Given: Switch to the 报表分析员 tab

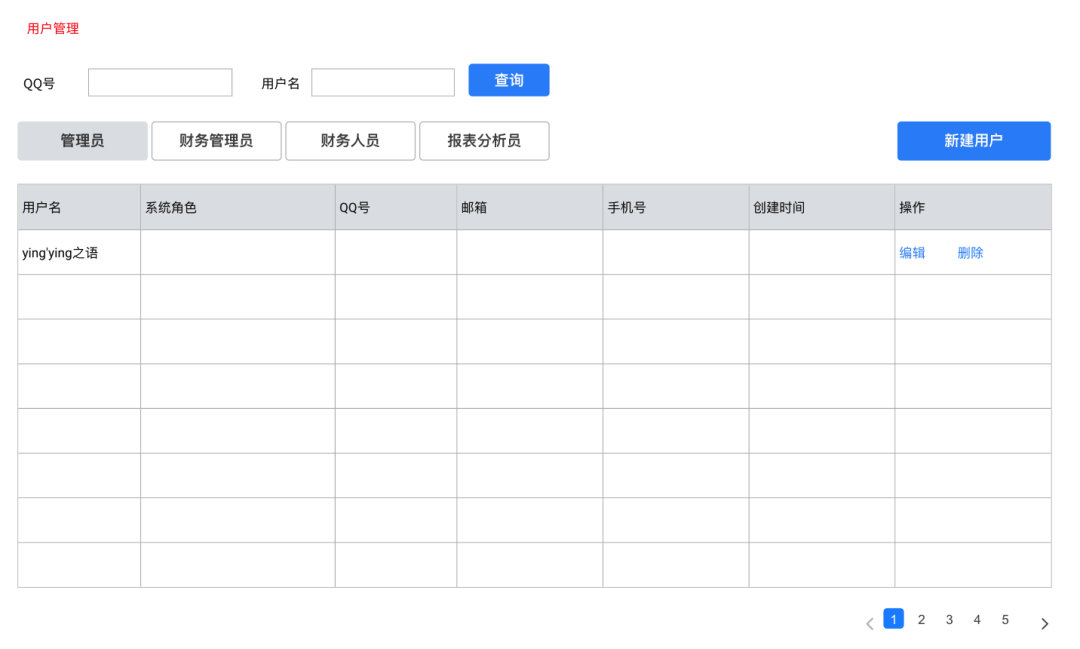Looking at the screenshot, I should coord(484,141).
